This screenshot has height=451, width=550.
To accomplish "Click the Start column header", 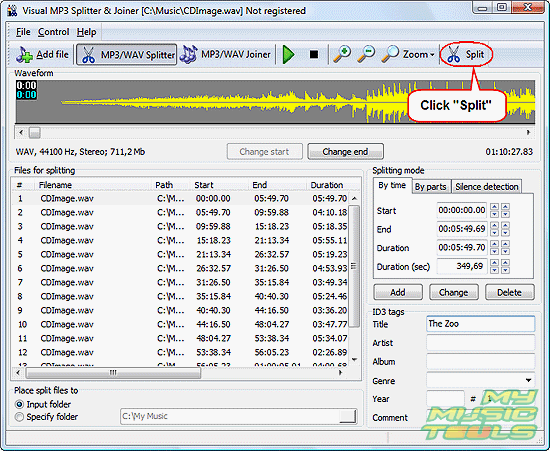I will click(219, 185).
